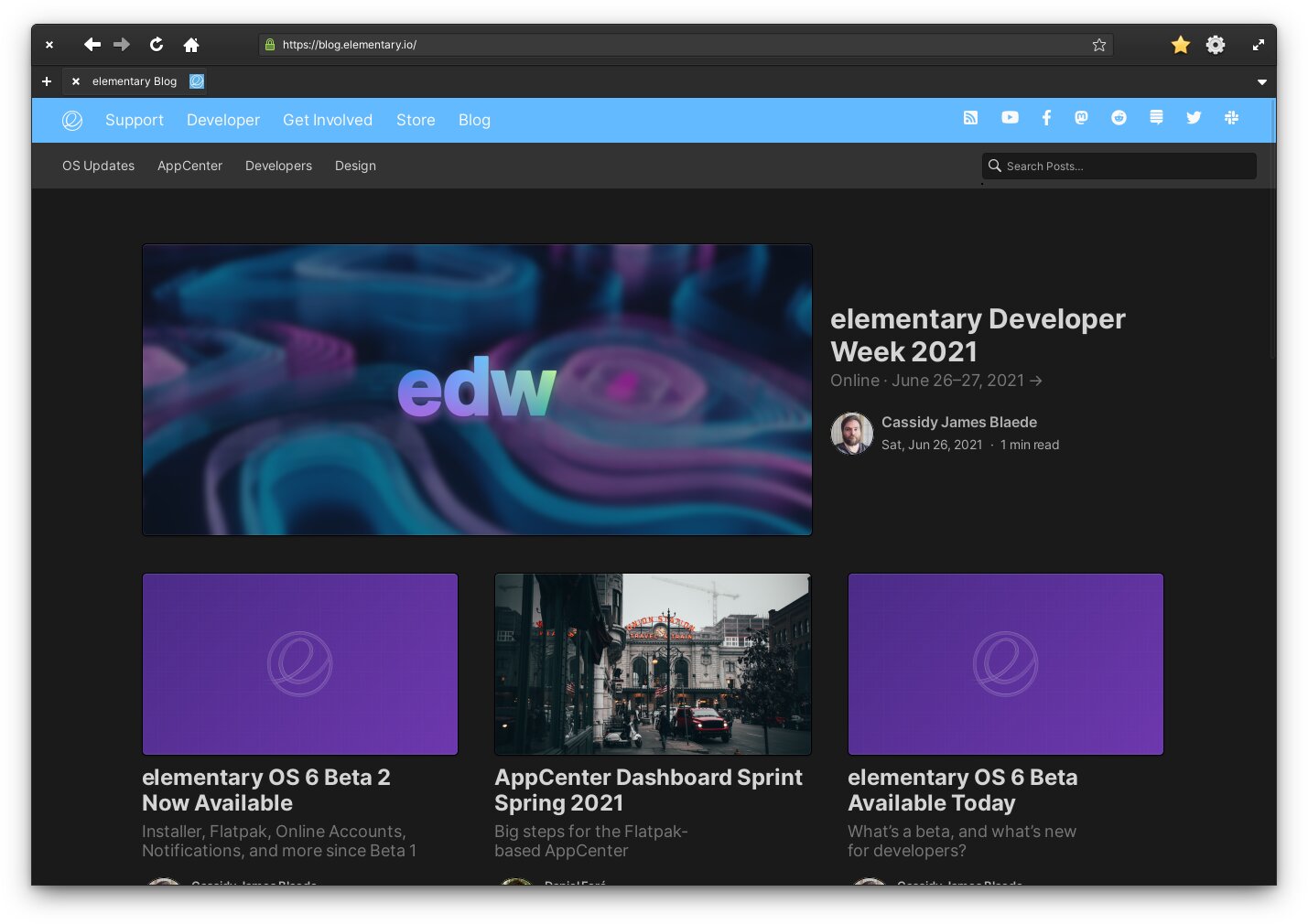Viewport: 1308px width, 924px height.
Task: Open the browser settings gear menu
Action: (x=1215, y=45)
